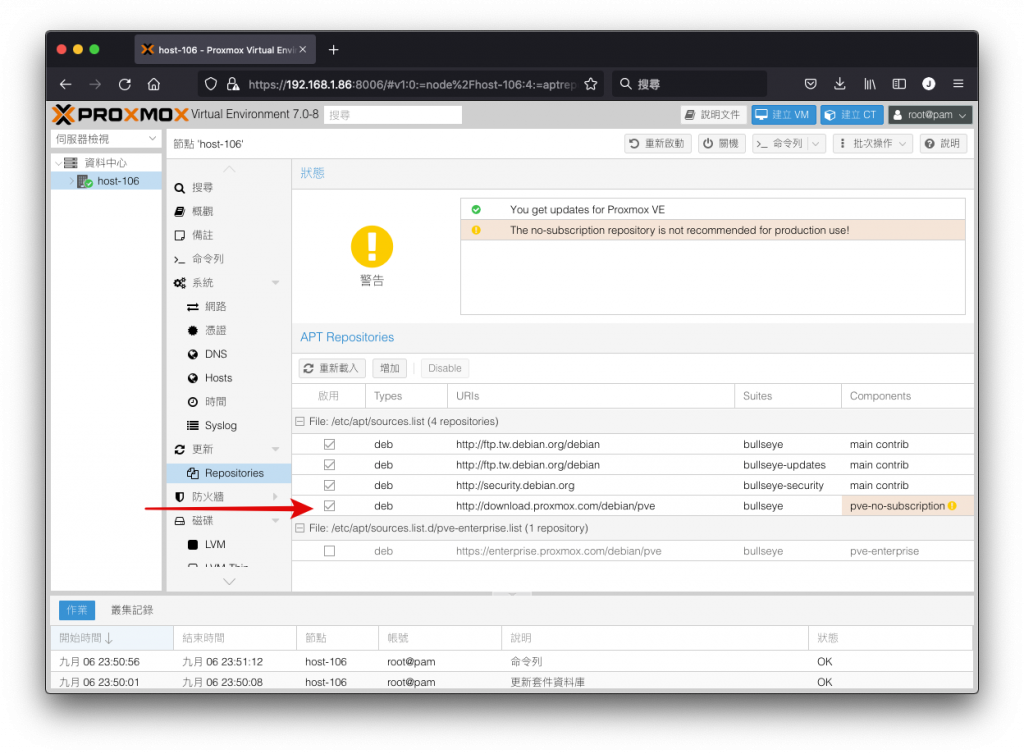The height and width of the screenshot is (754, 1024).
Task: Switch to the 作業 tasks tab
Action: point(77,610)
